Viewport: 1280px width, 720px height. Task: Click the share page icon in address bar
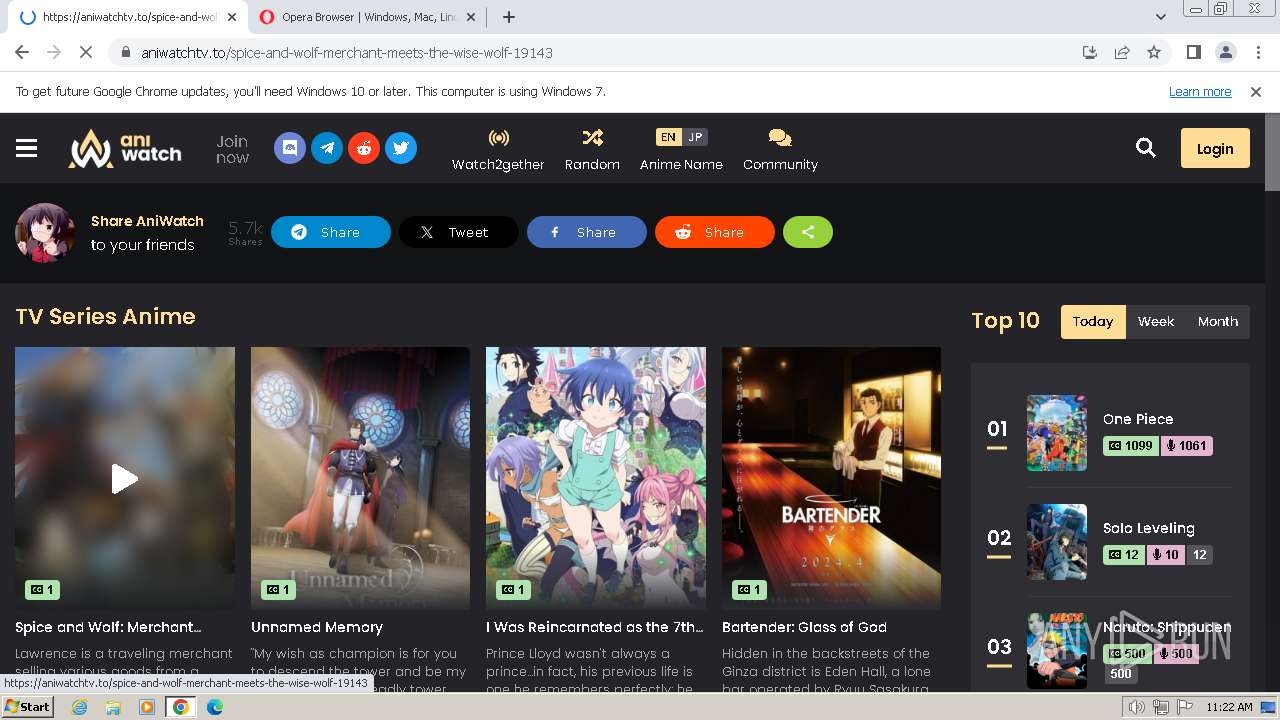(x=1122, y=52)
